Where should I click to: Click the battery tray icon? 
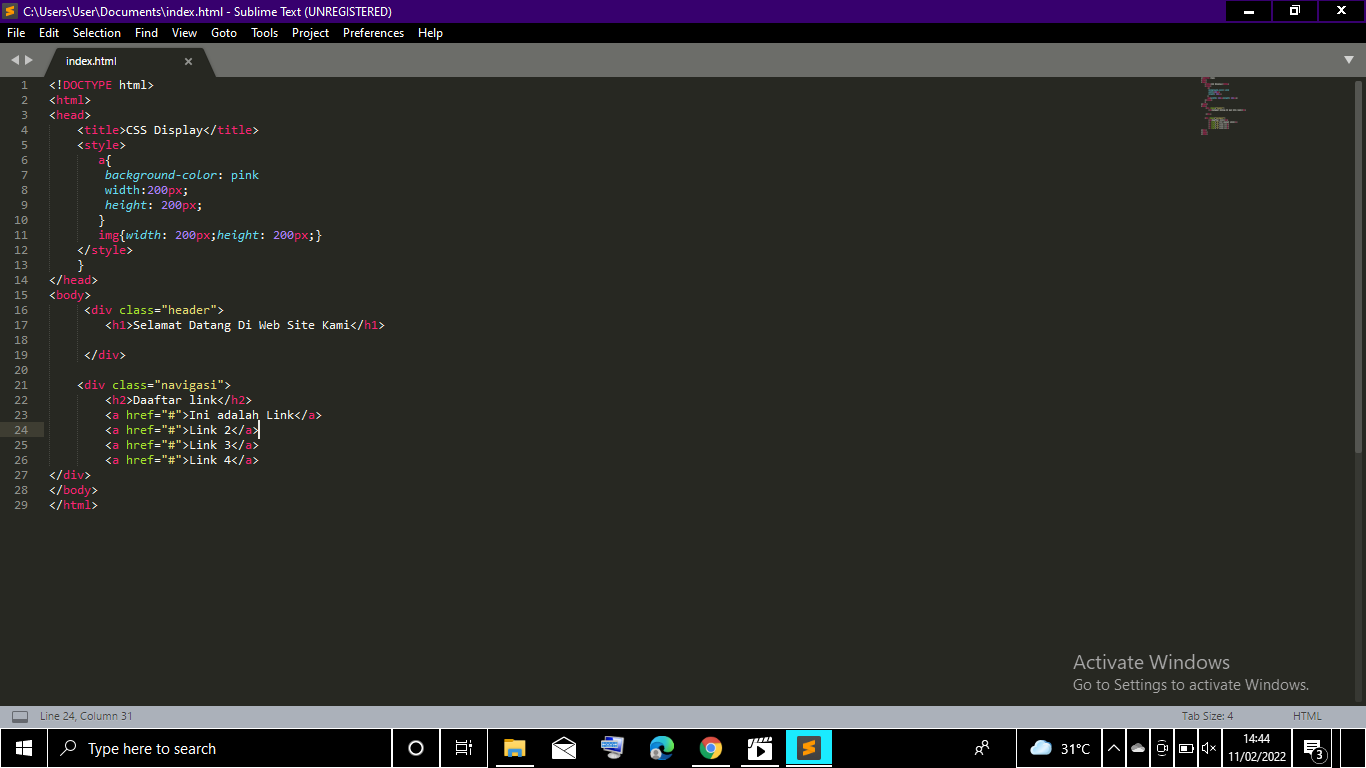(1186, 748)
